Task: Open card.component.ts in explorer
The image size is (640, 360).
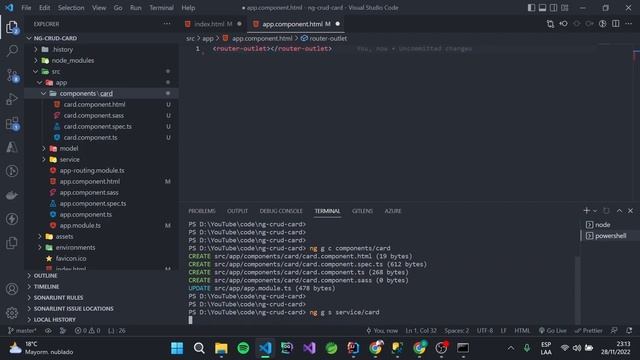Action: [x=90, y=137]
